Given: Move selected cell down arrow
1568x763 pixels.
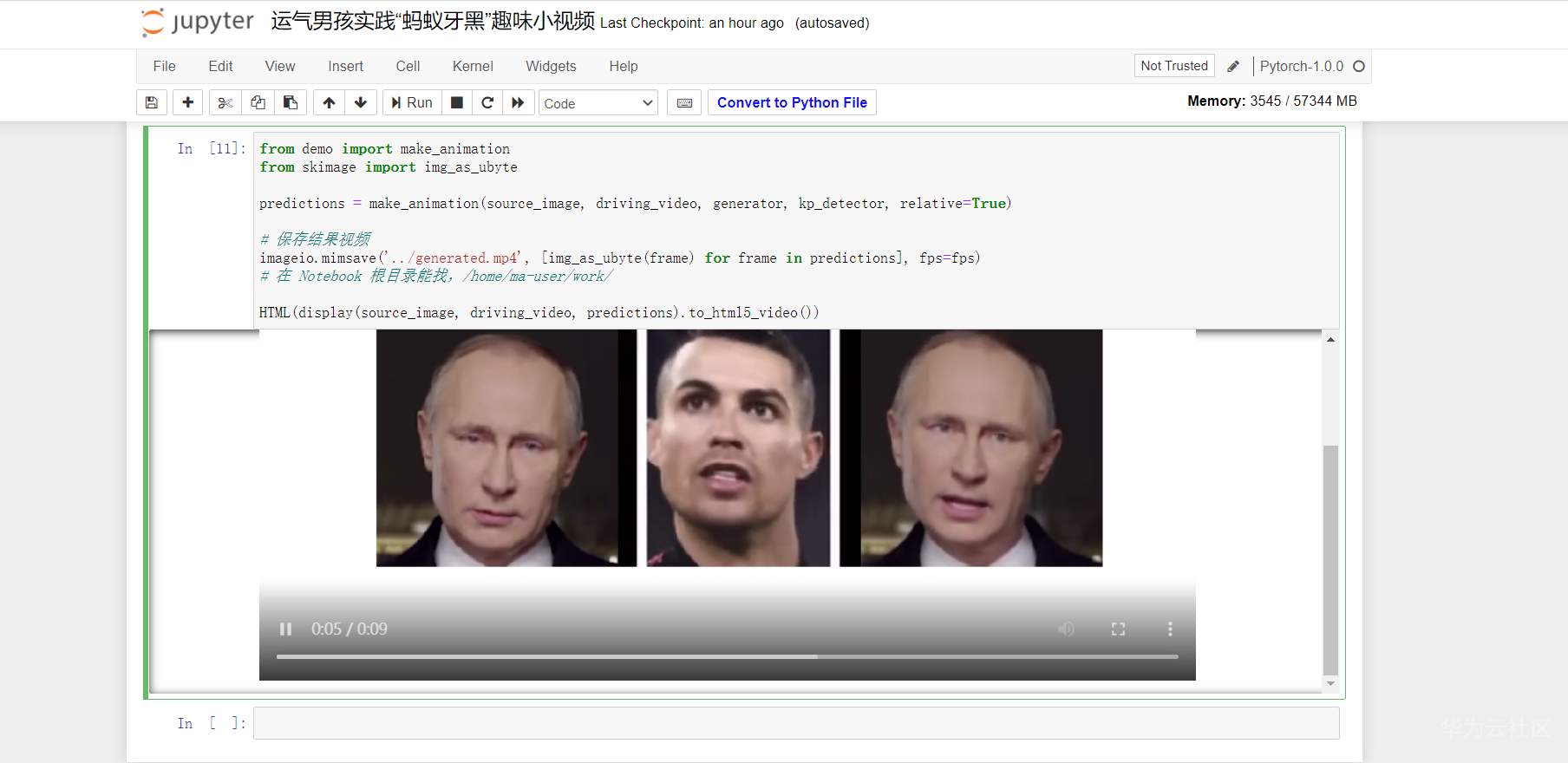Looking at the screenshot, I should tap(361, 102).
